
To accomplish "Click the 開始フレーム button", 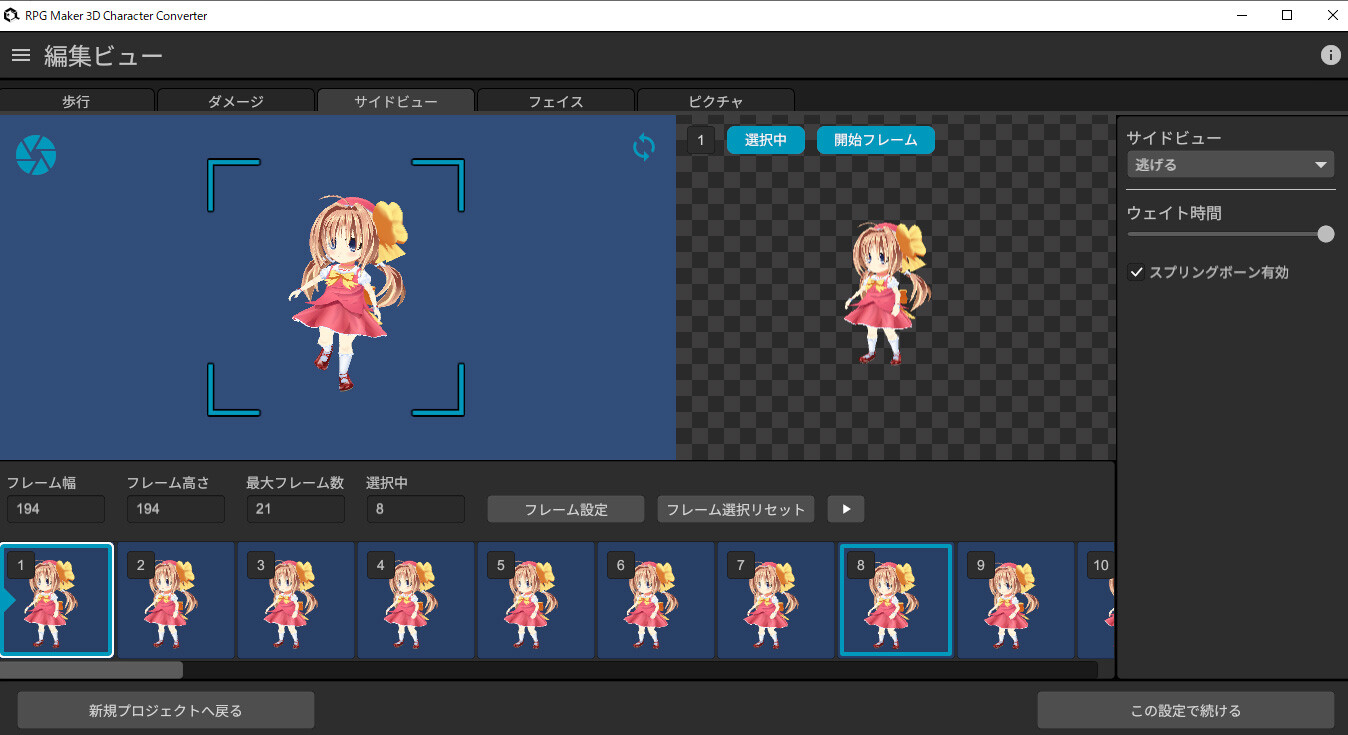I will coord(876,140).
